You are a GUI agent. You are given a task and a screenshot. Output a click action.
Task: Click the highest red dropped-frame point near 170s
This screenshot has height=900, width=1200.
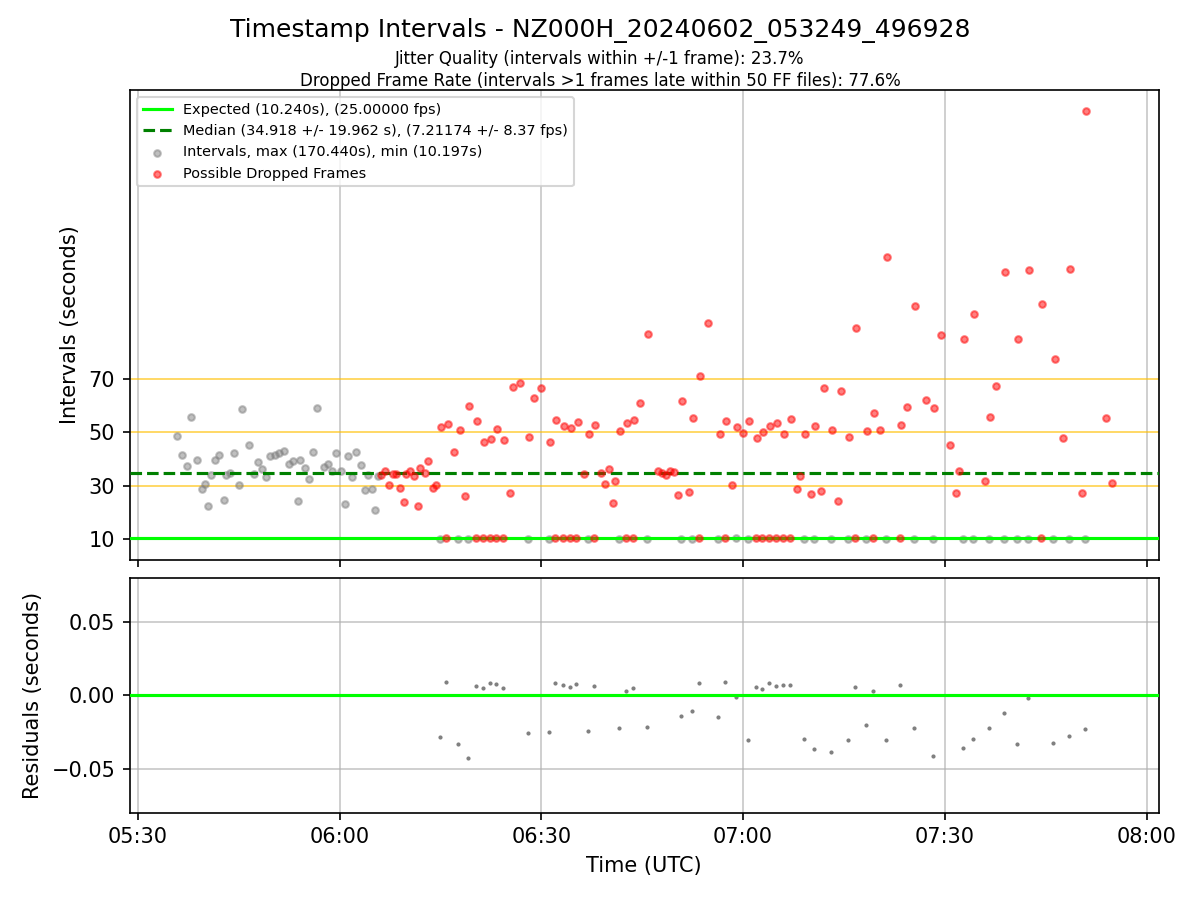pos(1086,111)
